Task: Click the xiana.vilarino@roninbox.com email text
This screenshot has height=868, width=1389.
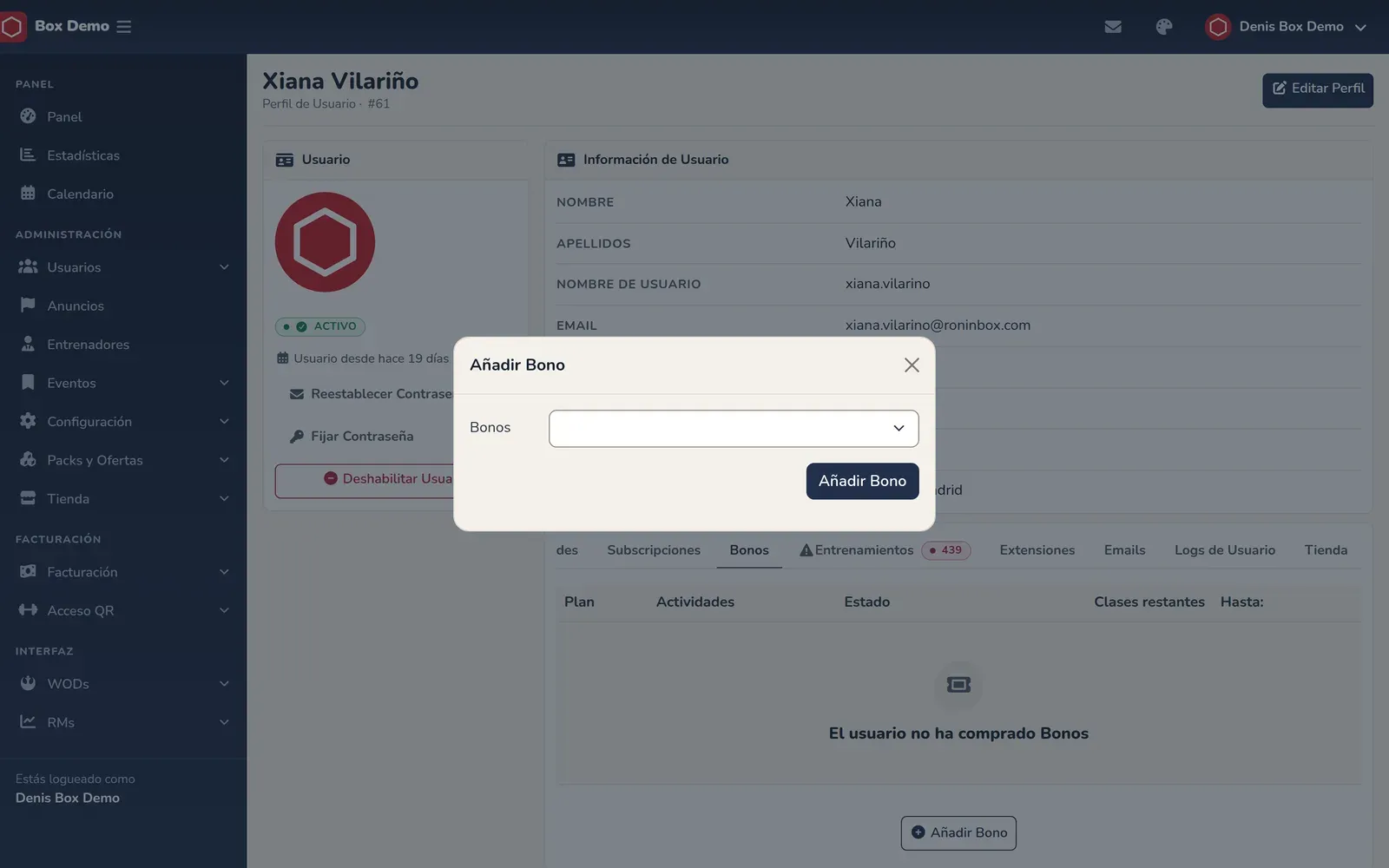Action: pos(938,325)
